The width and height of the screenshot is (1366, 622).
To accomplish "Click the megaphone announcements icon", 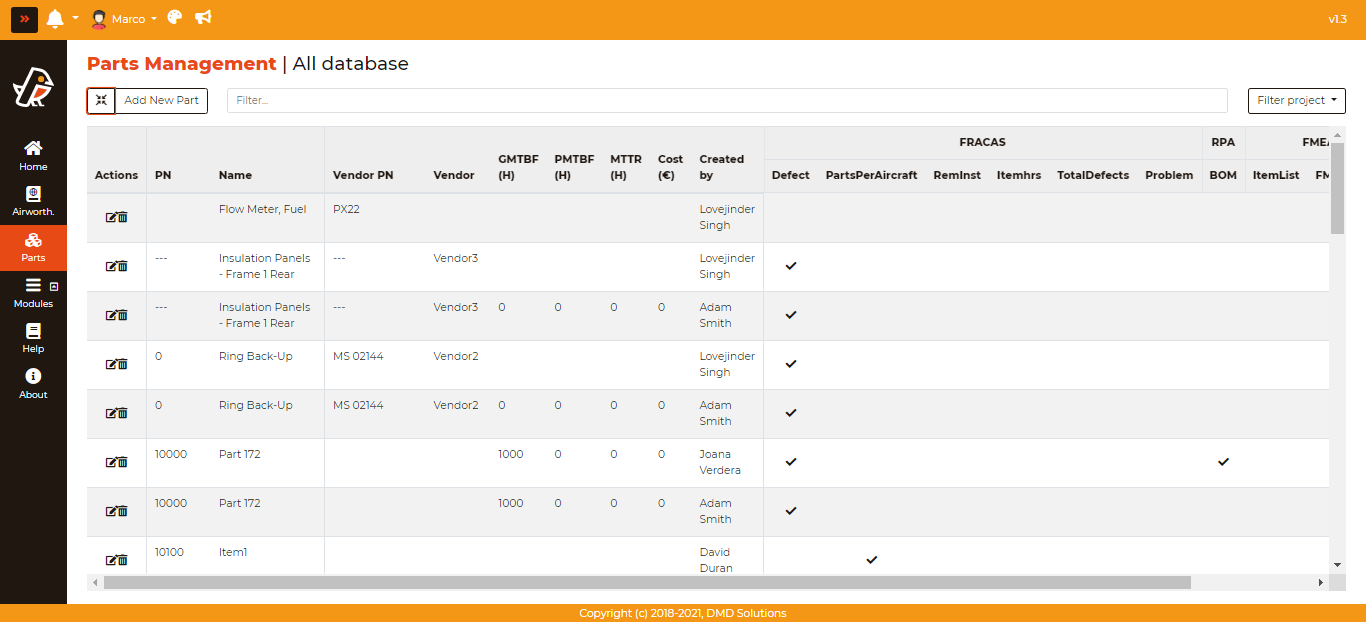I will pos(203,18).
